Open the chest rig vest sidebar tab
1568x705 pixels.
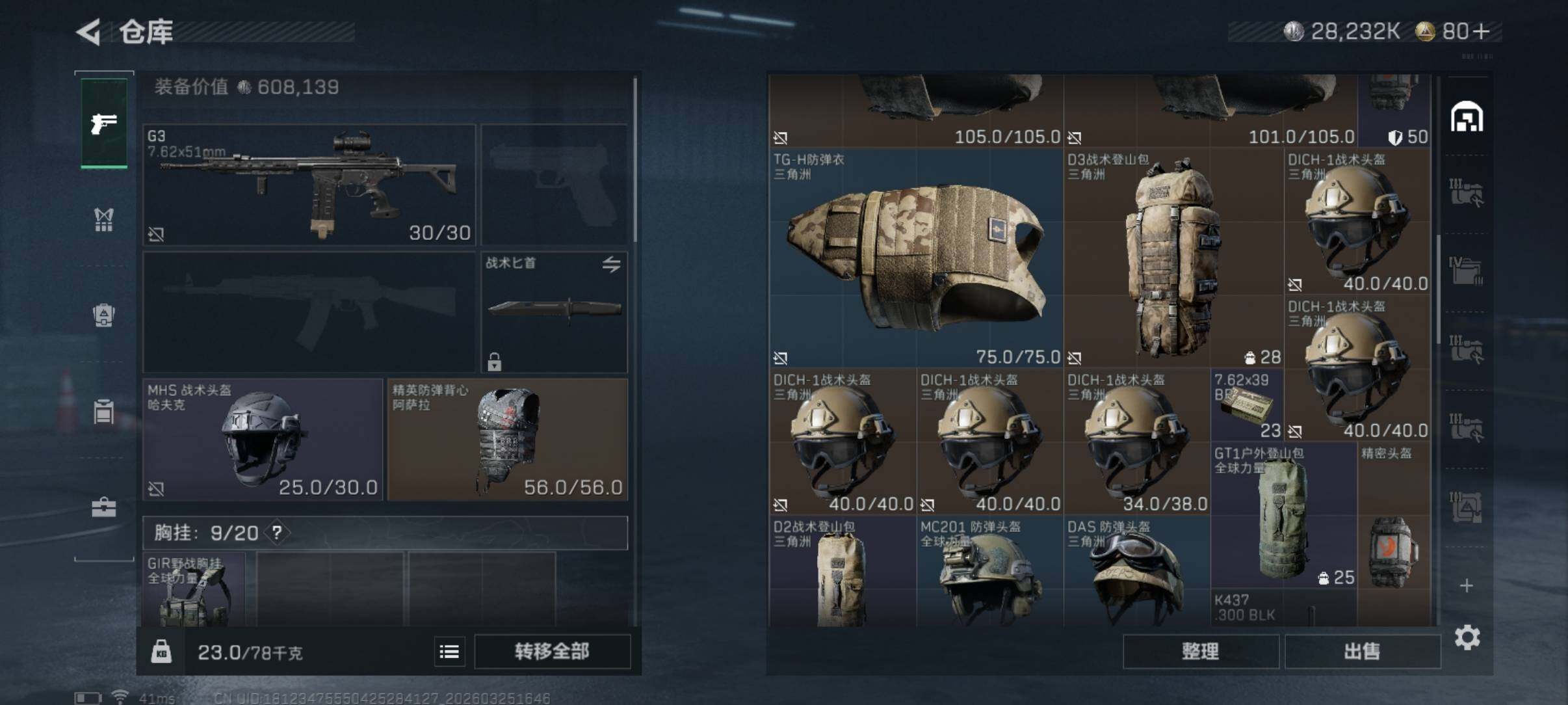(x=104, y=220)
